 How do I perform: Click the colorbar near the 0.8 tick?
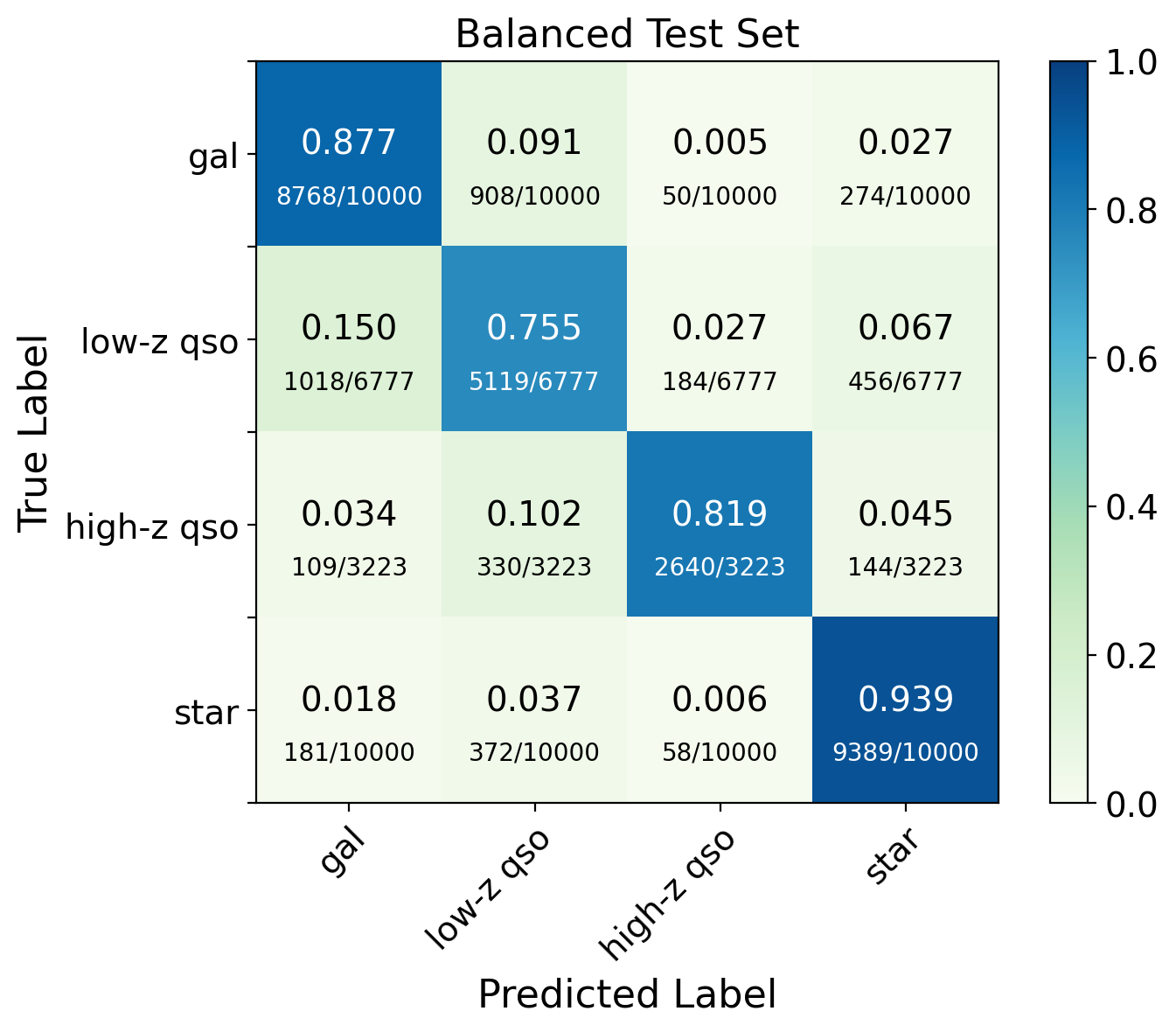(1068, 210)
